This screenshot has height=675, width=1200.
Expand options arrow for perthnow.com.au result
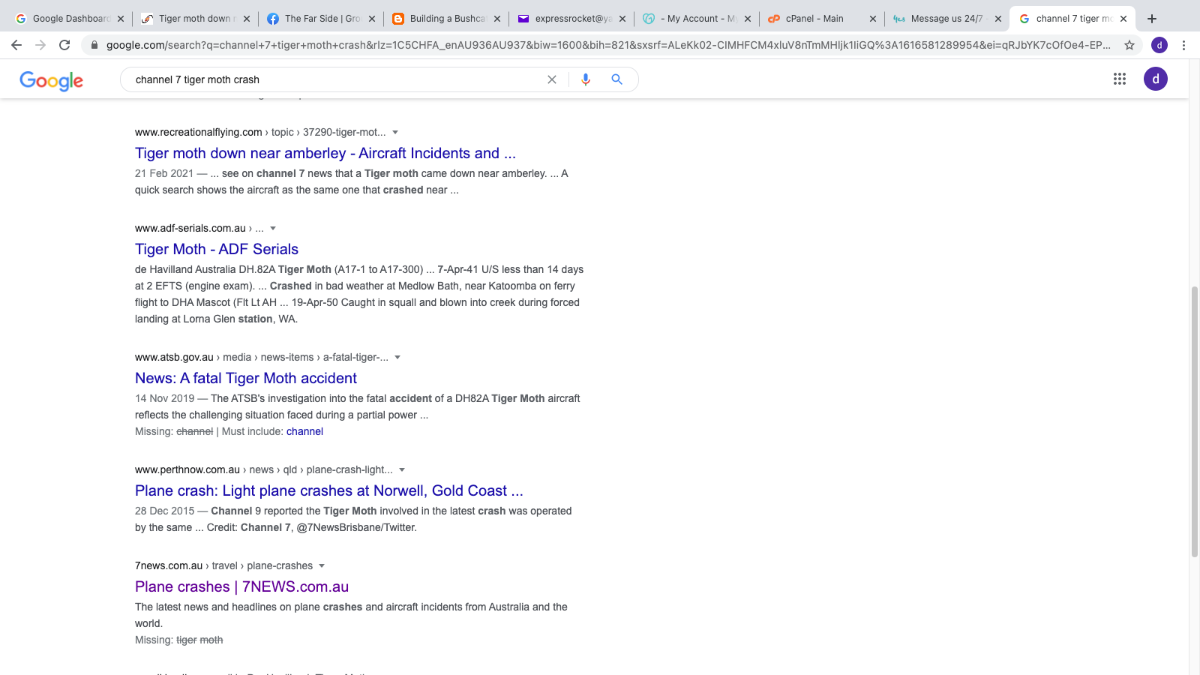coord(402,470)
